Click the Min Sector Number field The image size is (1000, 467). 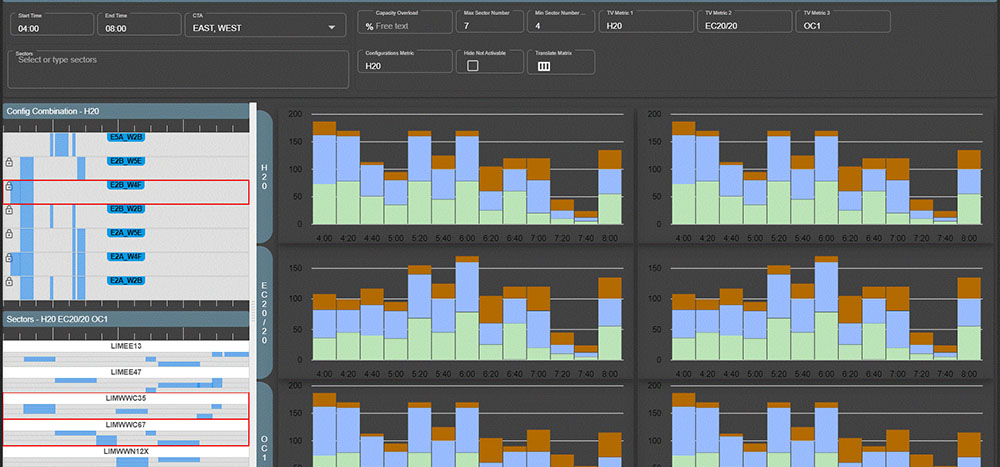pos(561,22)
